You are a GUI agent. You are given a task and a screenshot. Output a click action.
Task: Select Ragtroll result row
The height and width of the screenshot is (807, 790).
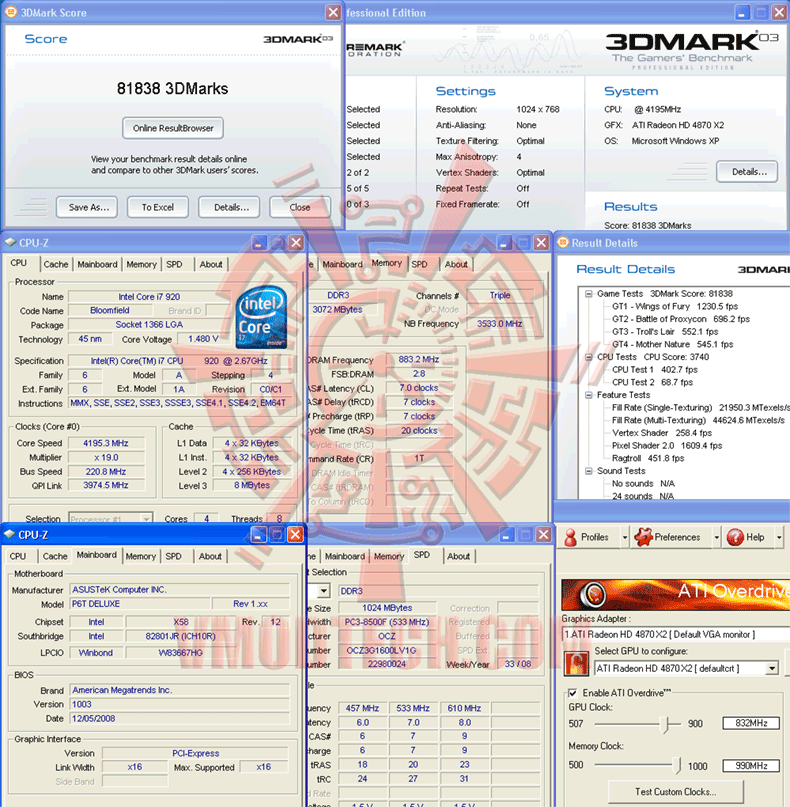[x=647, y=458]
